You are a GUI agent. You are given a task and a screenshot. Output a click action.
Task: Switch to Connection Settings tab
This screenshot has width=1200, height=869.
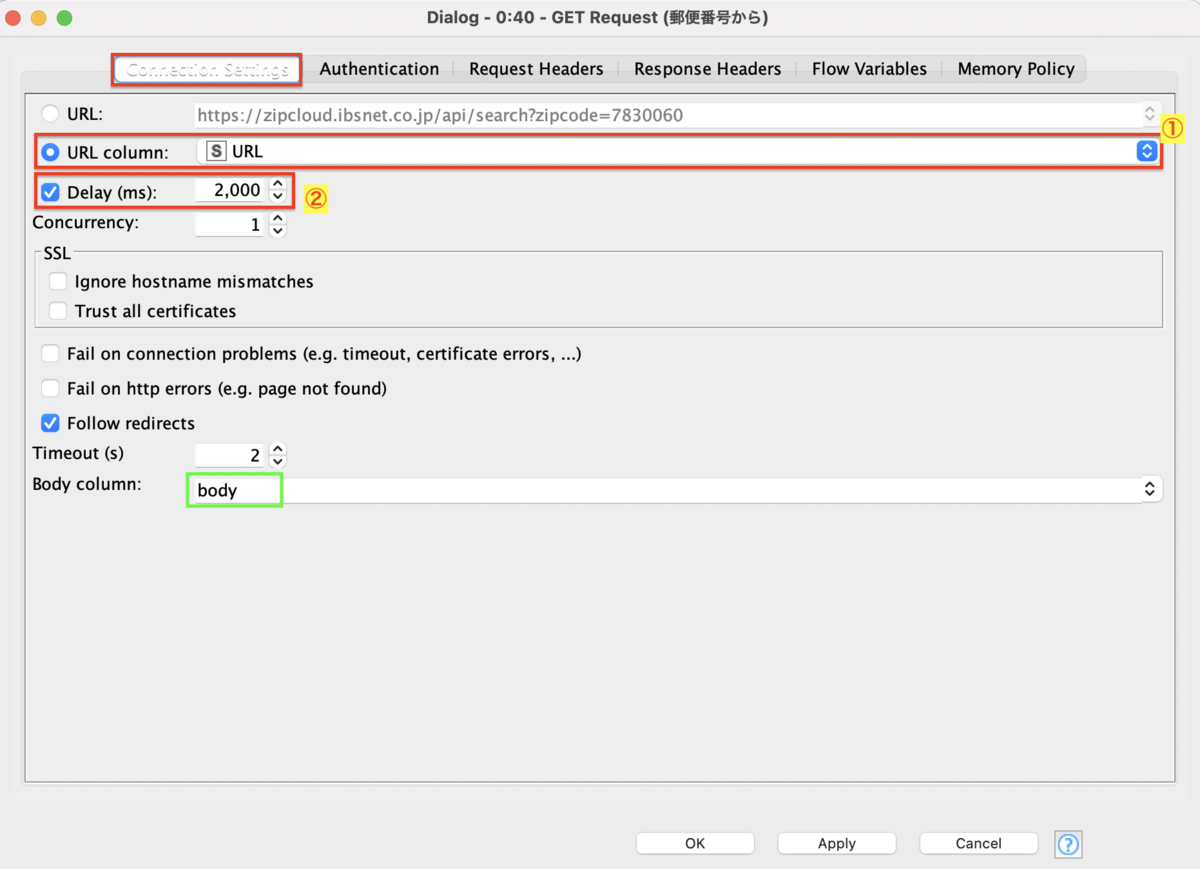(206, 69)
